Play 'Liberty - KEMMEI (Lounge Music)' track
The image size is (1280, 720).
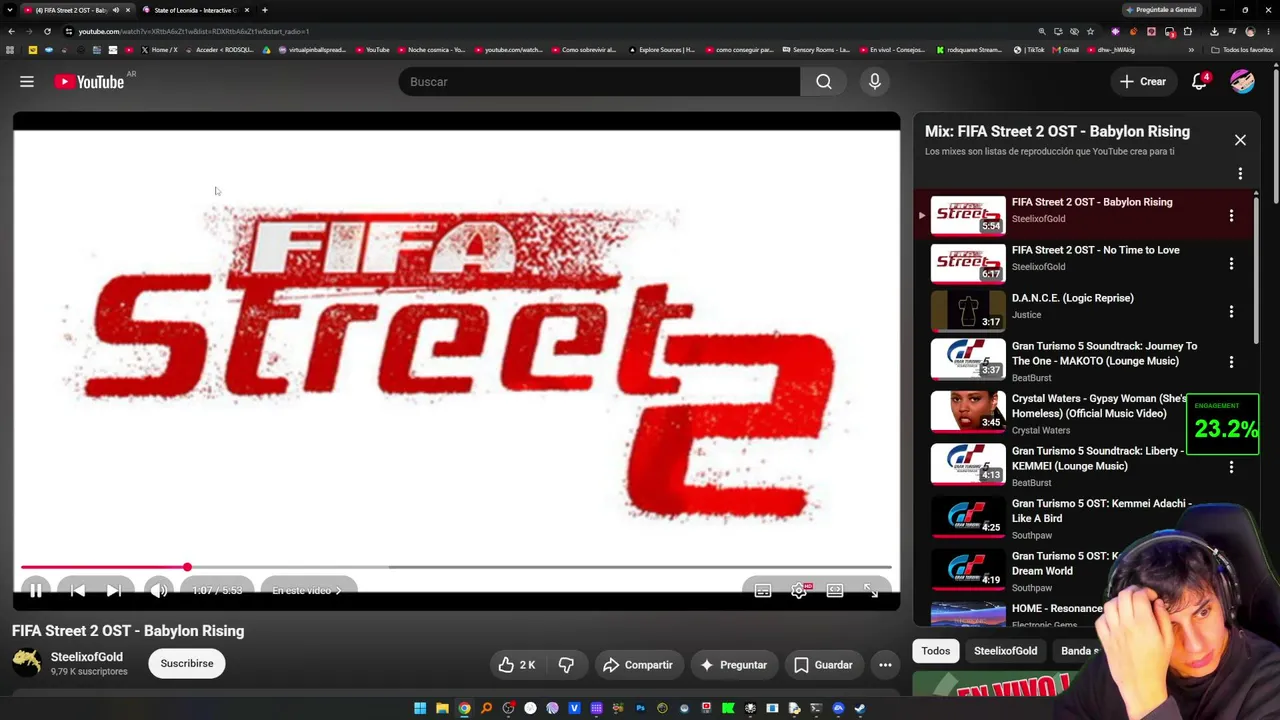point(968,465)
